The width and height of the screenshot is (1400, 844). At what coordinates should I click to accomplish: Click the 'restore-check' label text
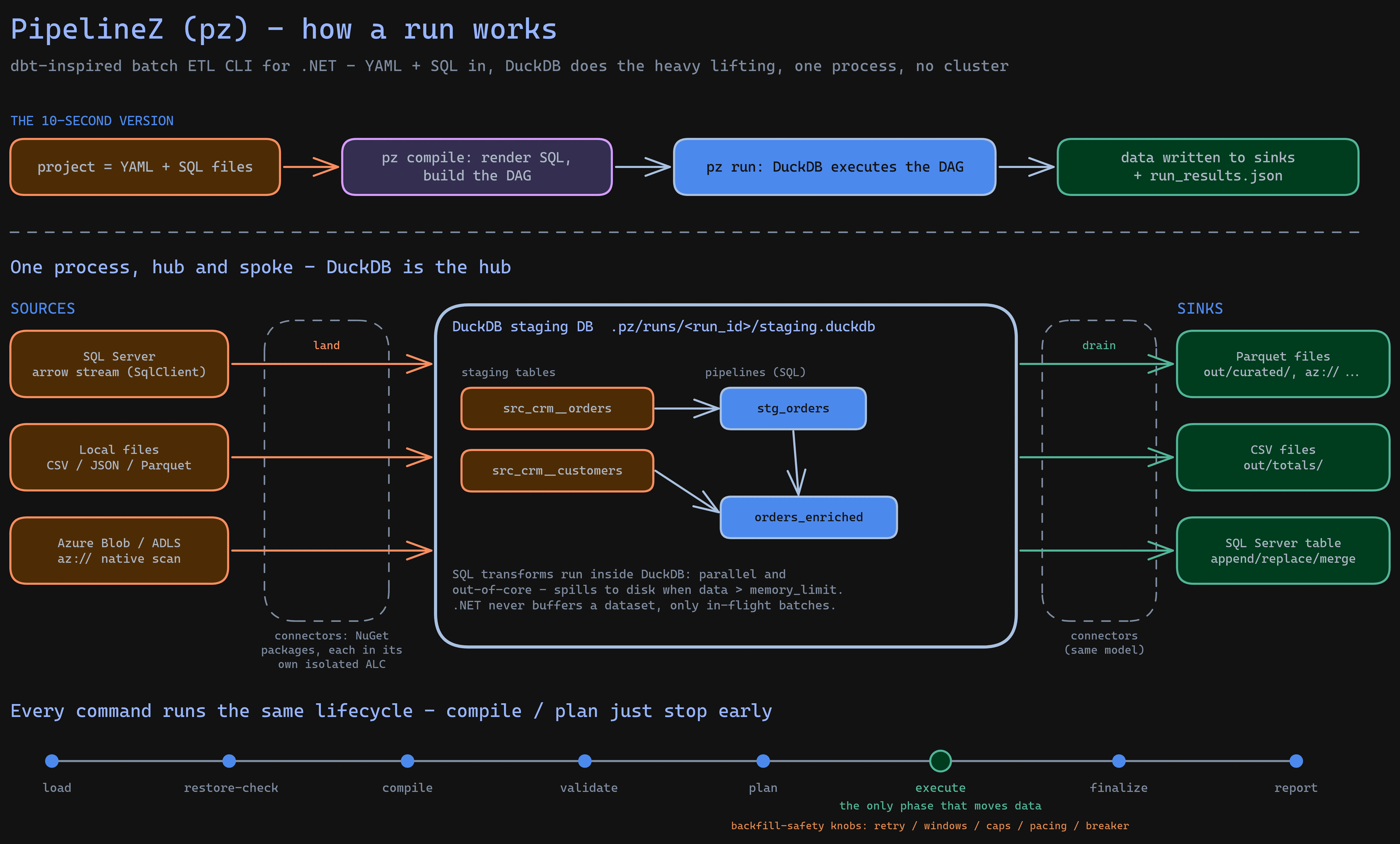point(231,788)
